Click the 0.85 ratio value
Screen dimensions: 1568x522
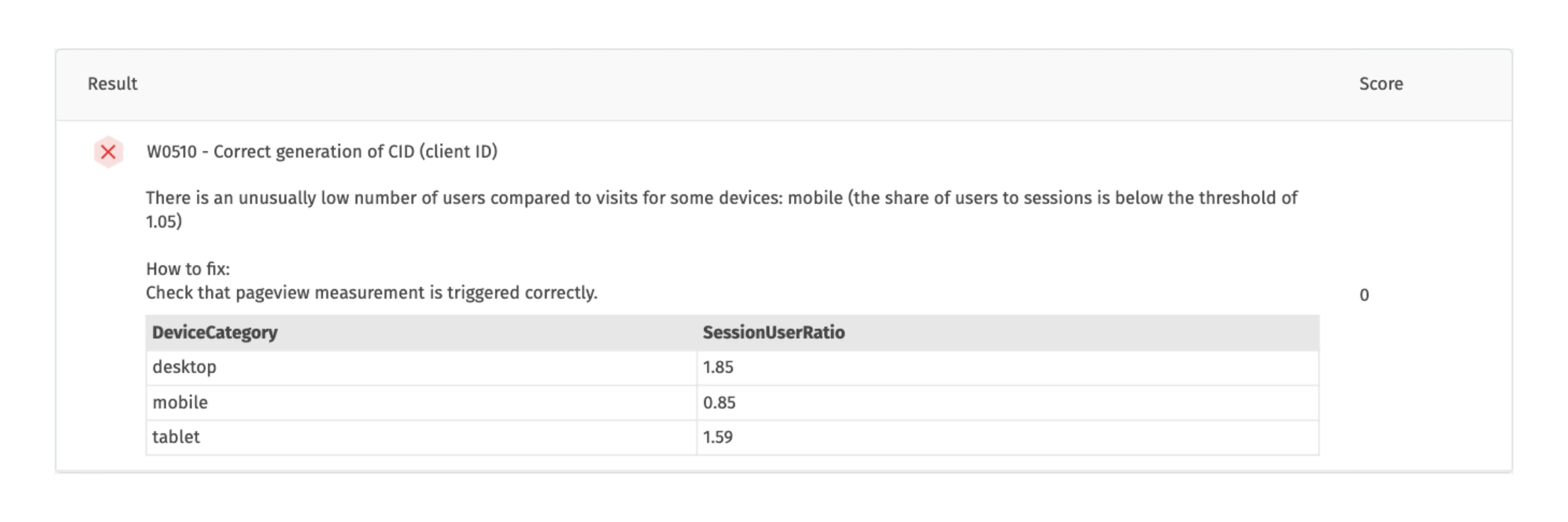pyautogui.click(x=719, y=403)
